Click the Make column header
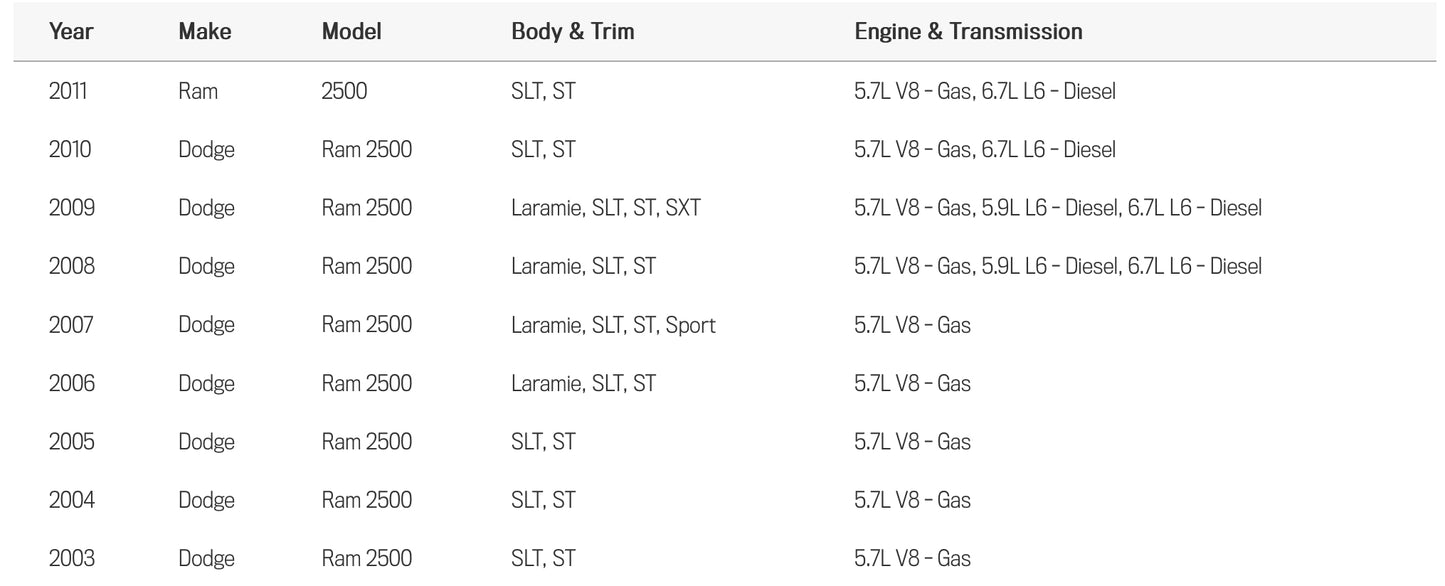This screenshot has height=586, width=1445. point(204,31)
